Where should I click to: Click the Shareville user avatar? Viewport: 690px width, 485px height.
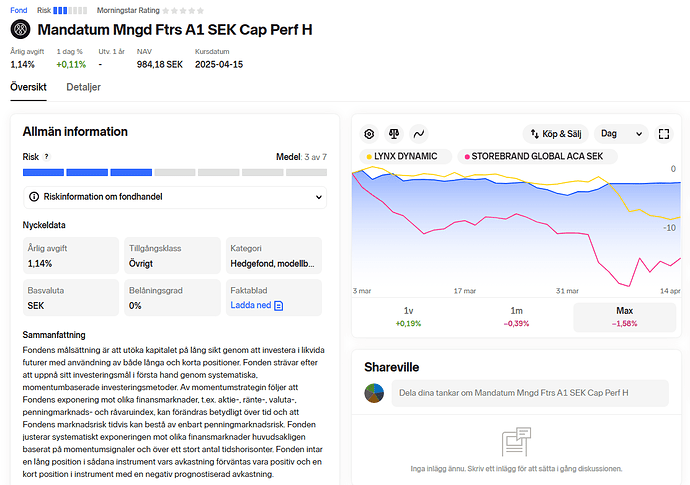[373, 393]
